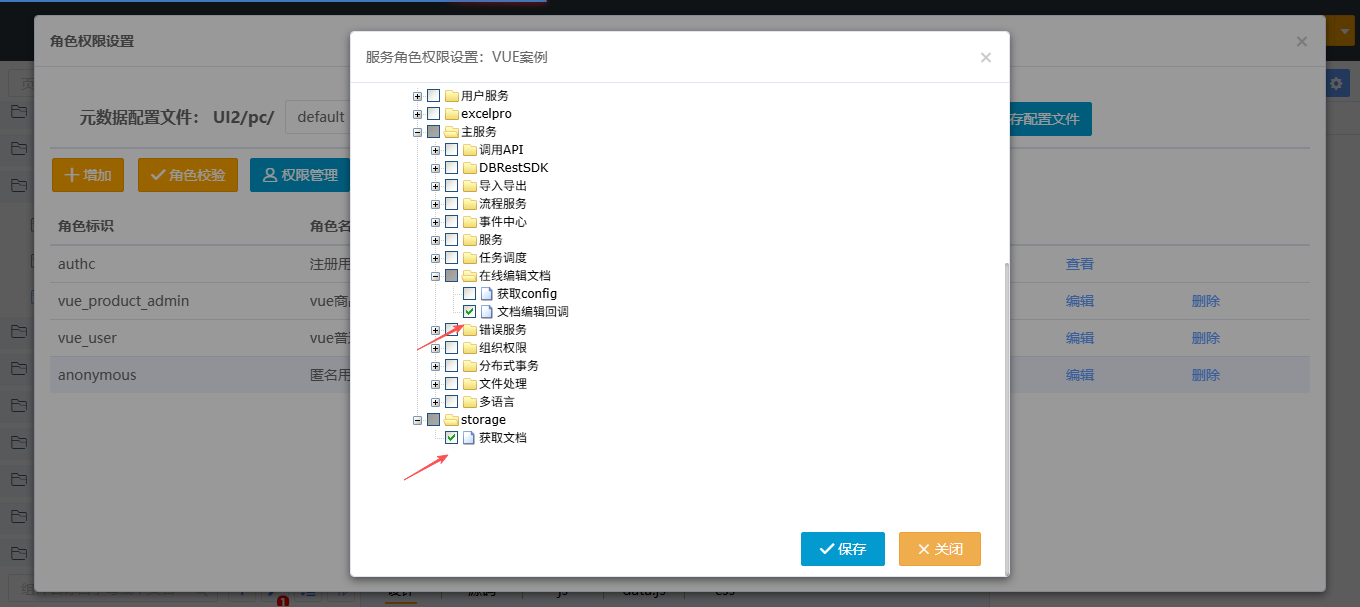Click the 关闭 button
The image size is (1360, 607).
pos(939,549)
